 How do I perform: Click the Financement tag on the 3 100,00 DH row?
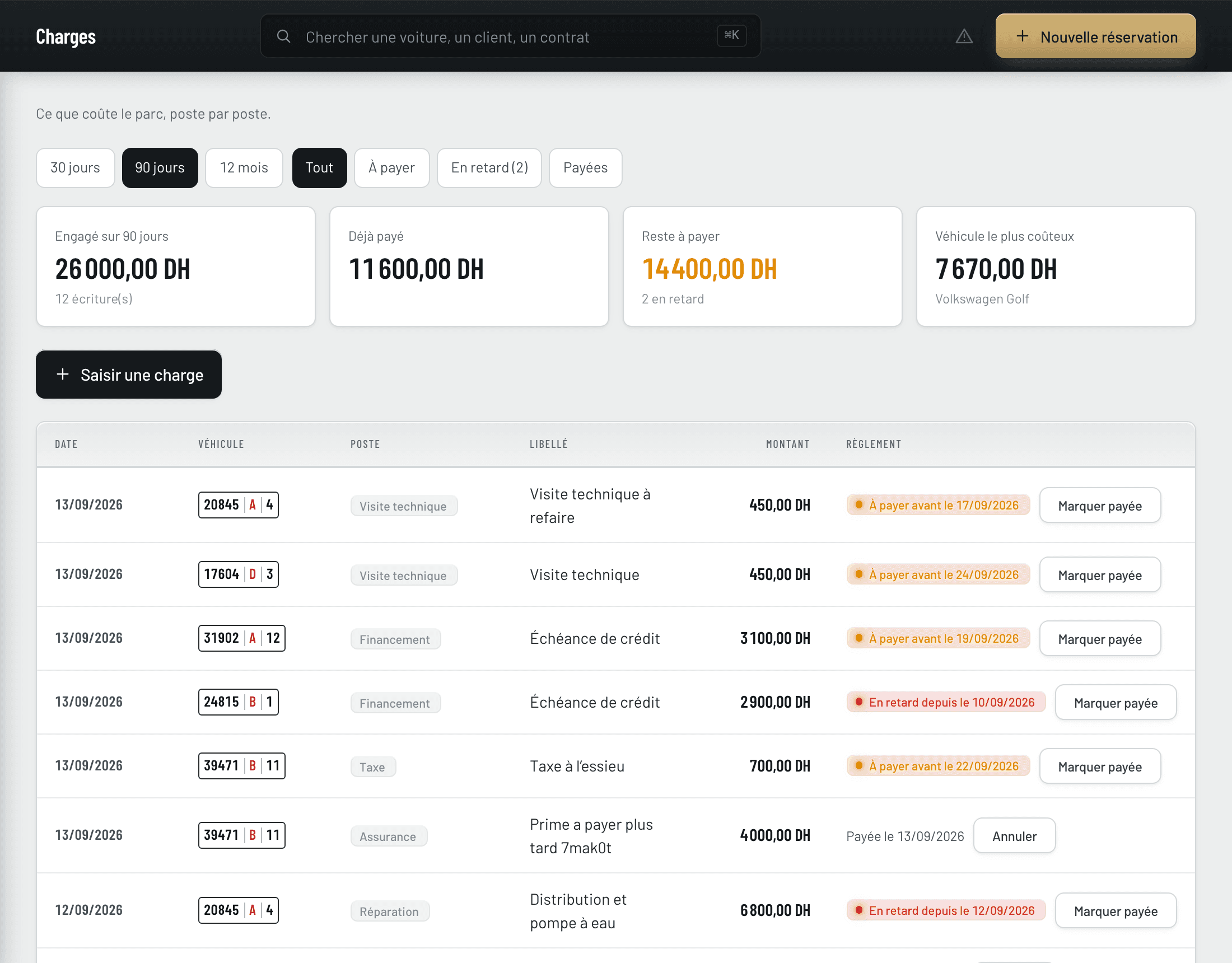click(x=395, y=639)
